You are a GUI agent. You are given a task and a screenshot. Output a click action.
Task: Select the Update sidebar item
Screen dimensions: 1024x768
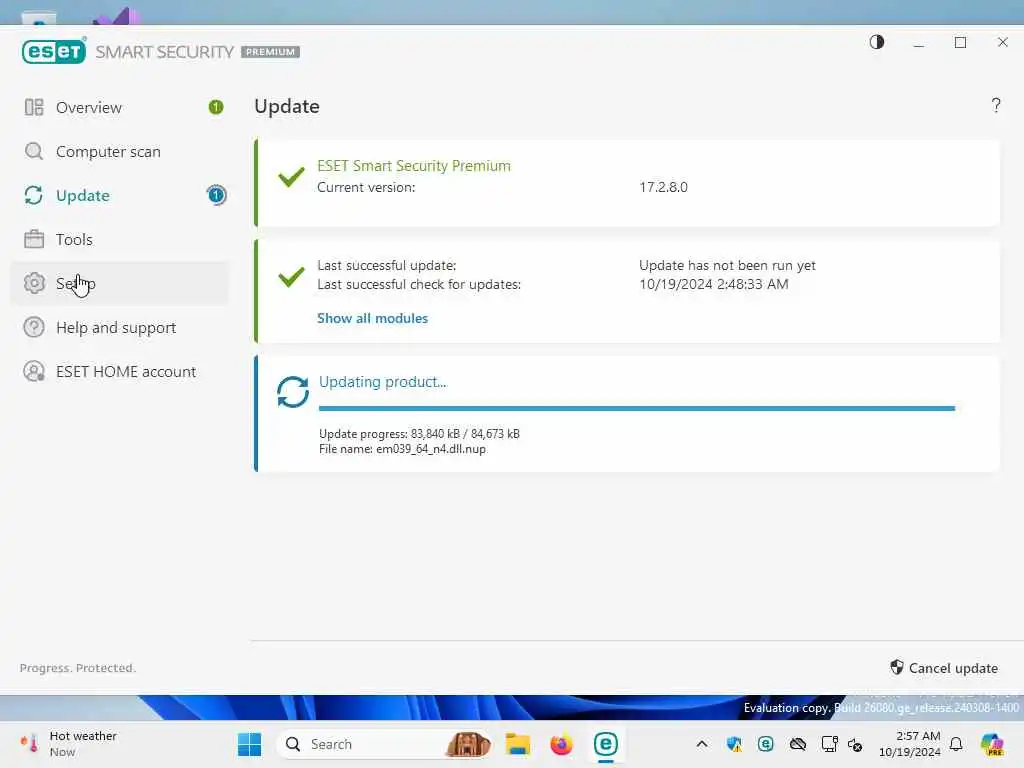[120, 195]
